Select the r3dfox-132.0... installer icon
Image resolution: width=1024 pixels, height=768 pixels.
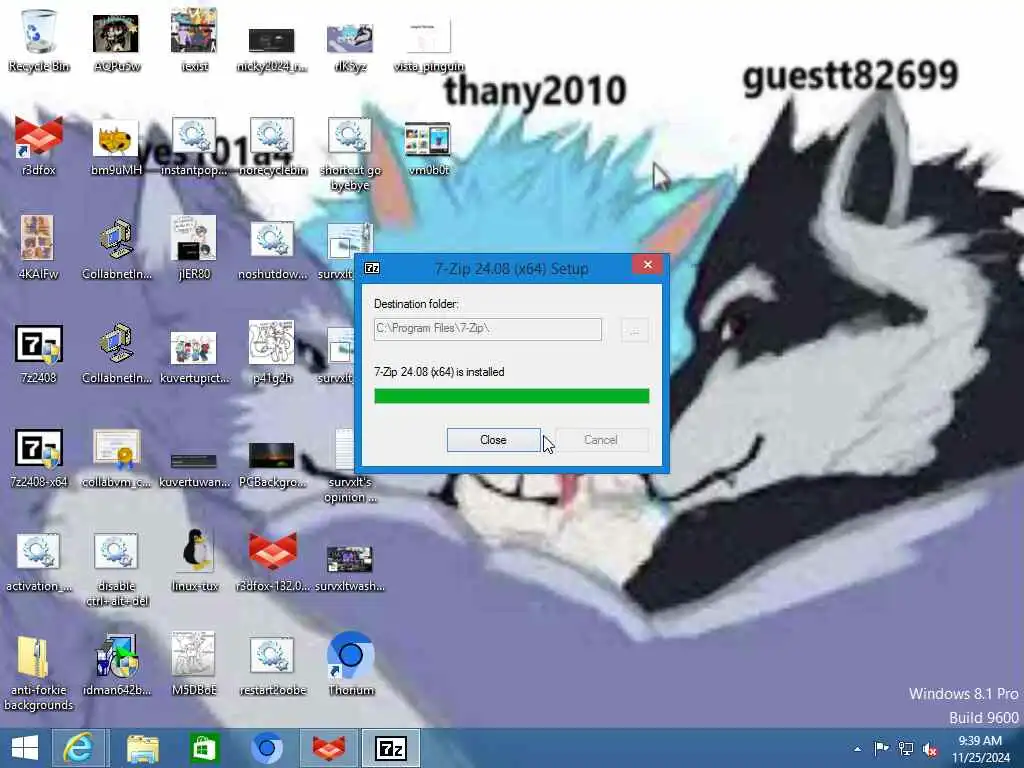[272, 560]
